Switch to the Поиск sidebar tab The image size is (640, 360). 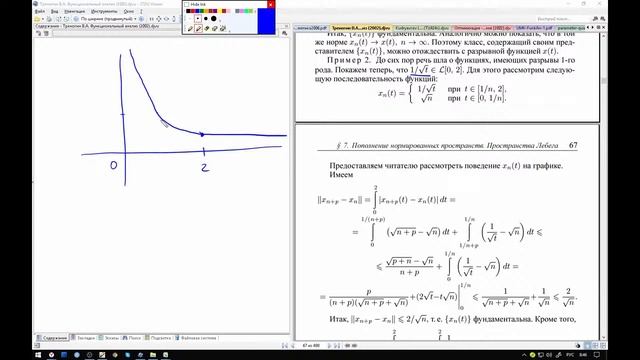coord(132,338)
